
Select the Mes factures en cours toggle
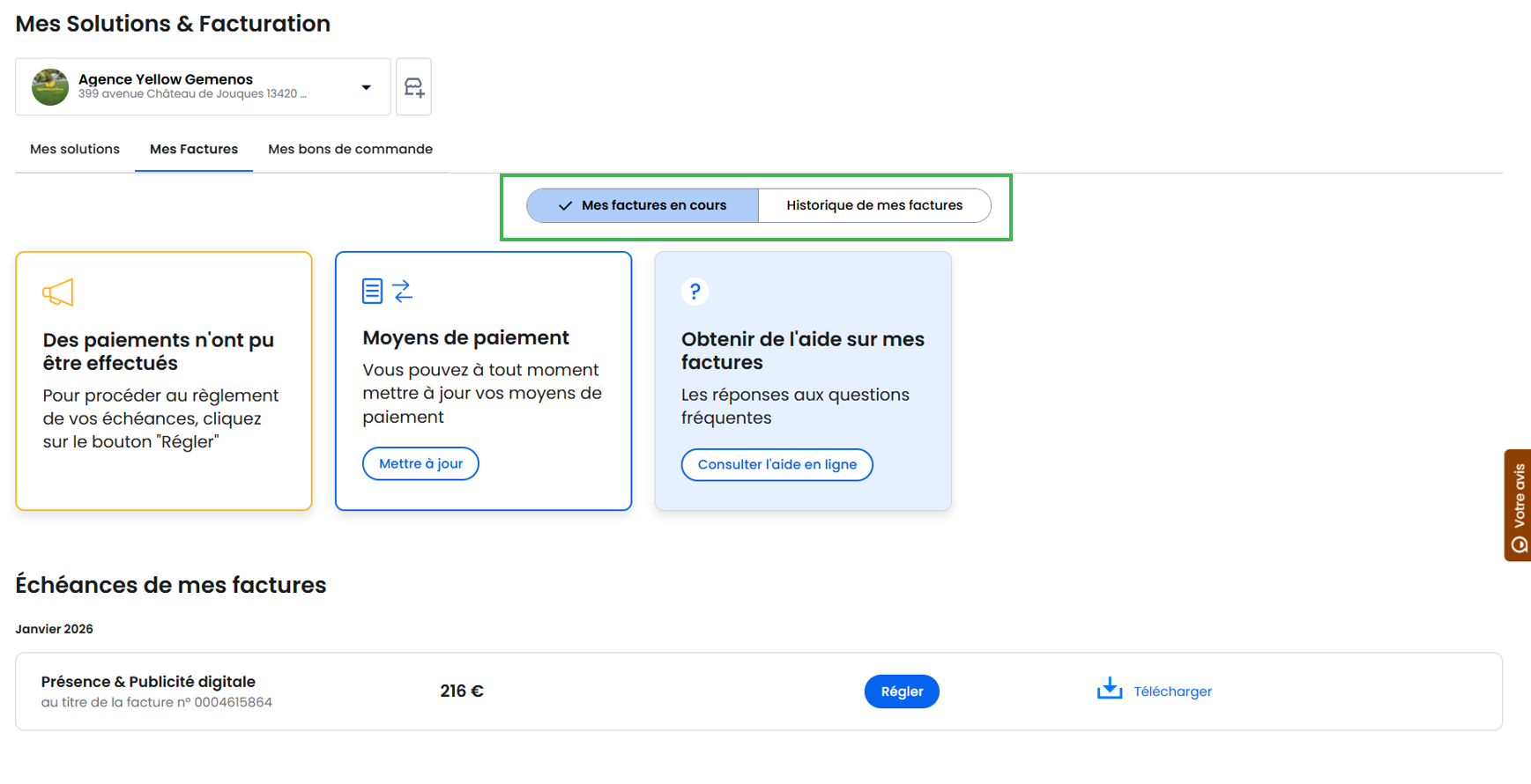pos(643,205)
